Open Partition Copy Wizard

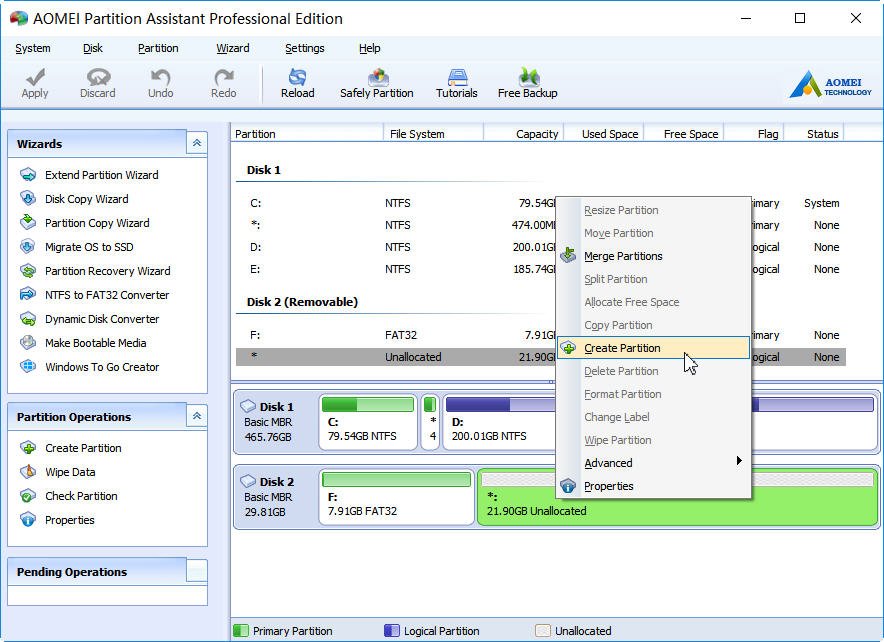[x=97, y=223]
